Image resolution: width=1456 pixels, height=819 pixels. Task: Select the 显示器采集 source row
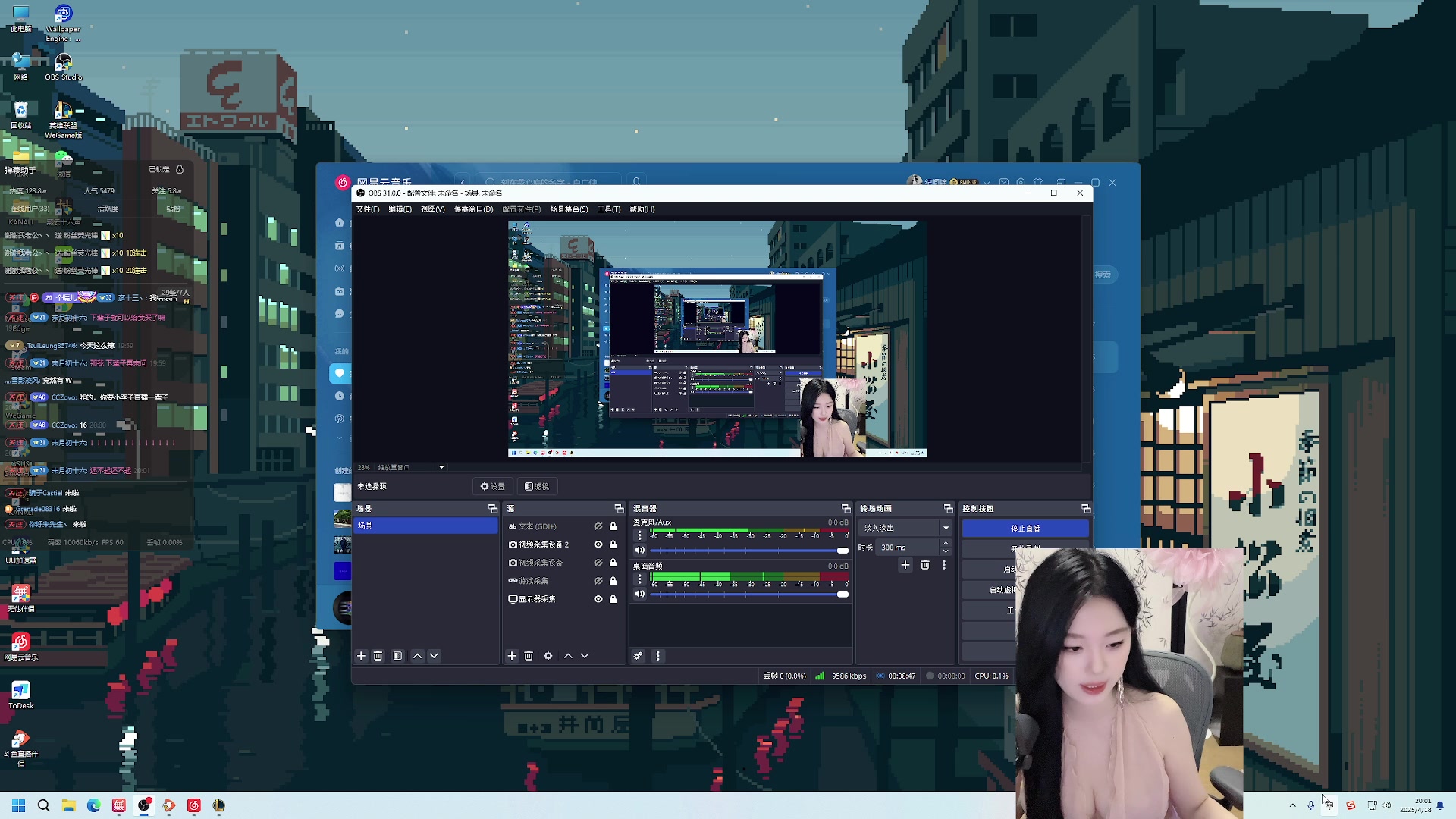pos(563,599)
